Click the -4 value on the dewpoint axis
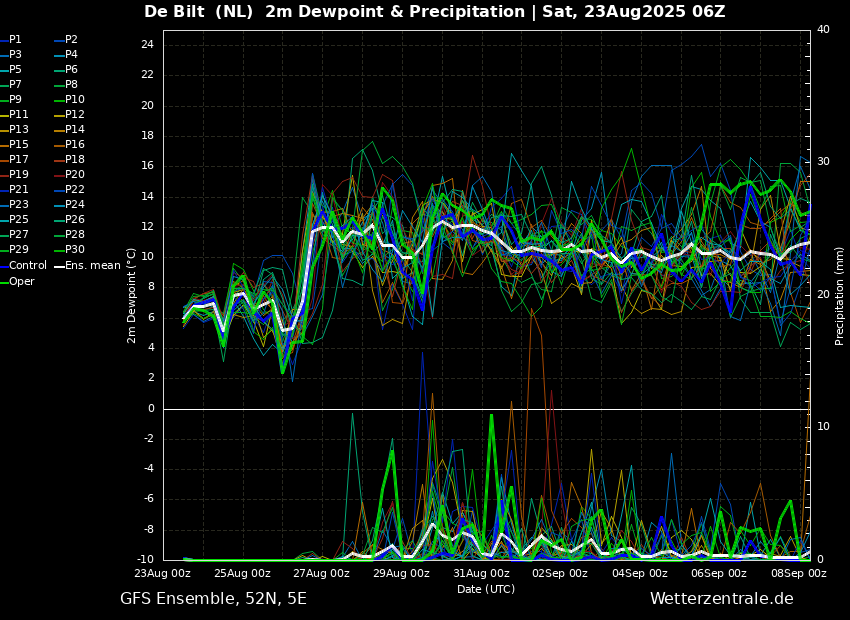Screen dimensions: 850x620 tap(149, 469)
